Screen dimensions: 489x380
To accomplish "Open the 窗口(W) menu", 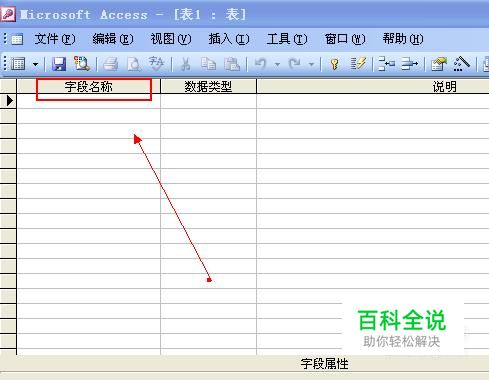I will tap(345, 39).
